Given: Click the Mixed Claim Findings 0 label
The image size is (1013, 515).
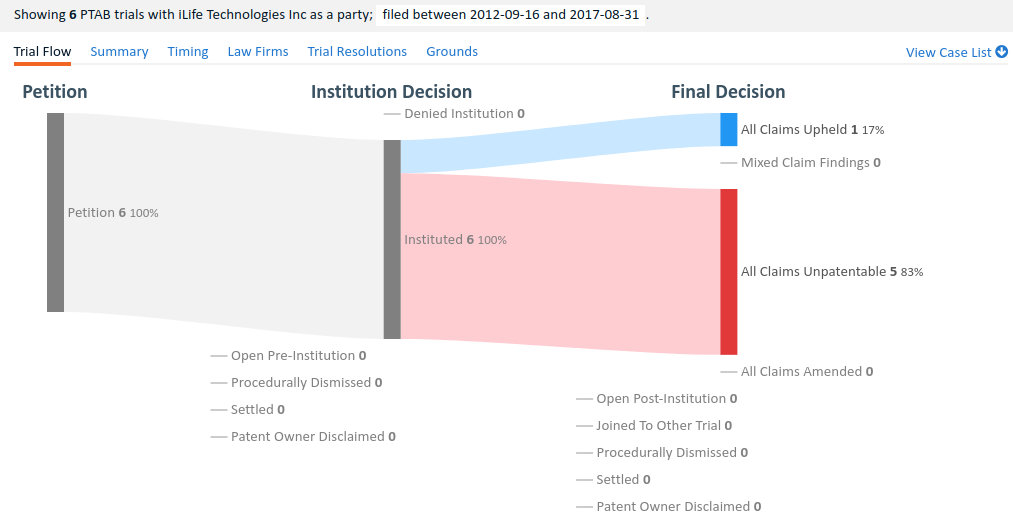Looking at the screenshot, I should [810, 162].
